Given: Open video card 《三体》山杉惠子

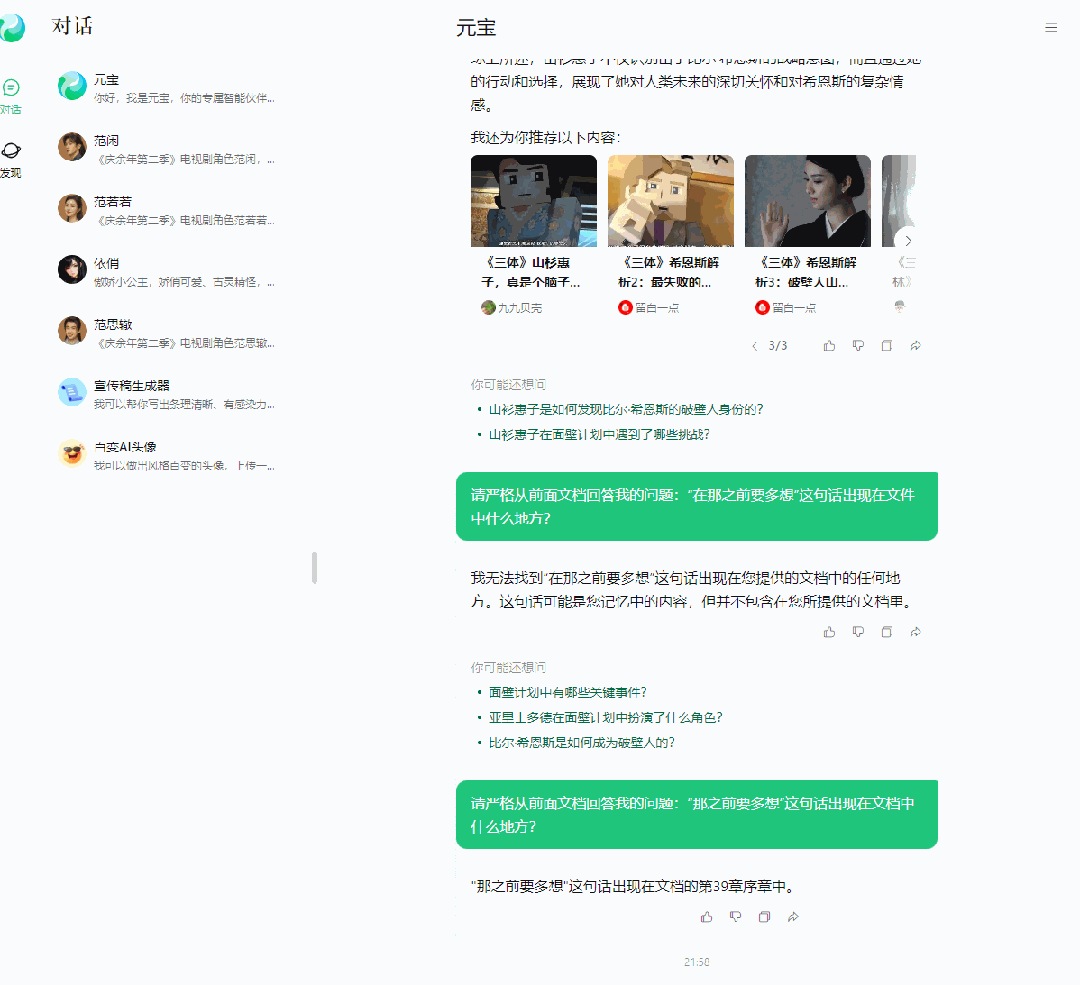Looking at the screenshot, I should pyautogui.click(x=534, y=234).
